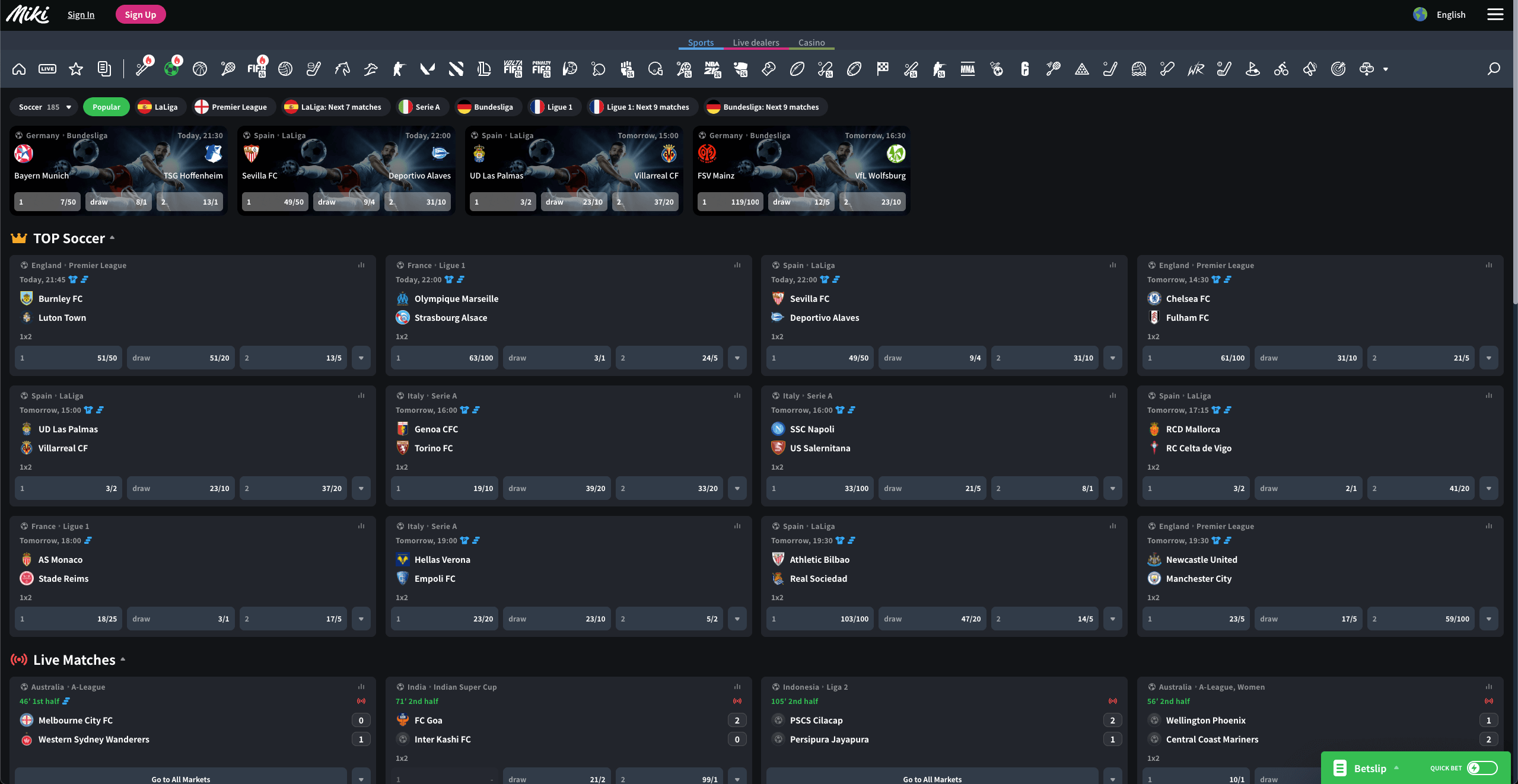1518x784 pixels.
Task: Click the Sign In link
Action: [81, 15]
